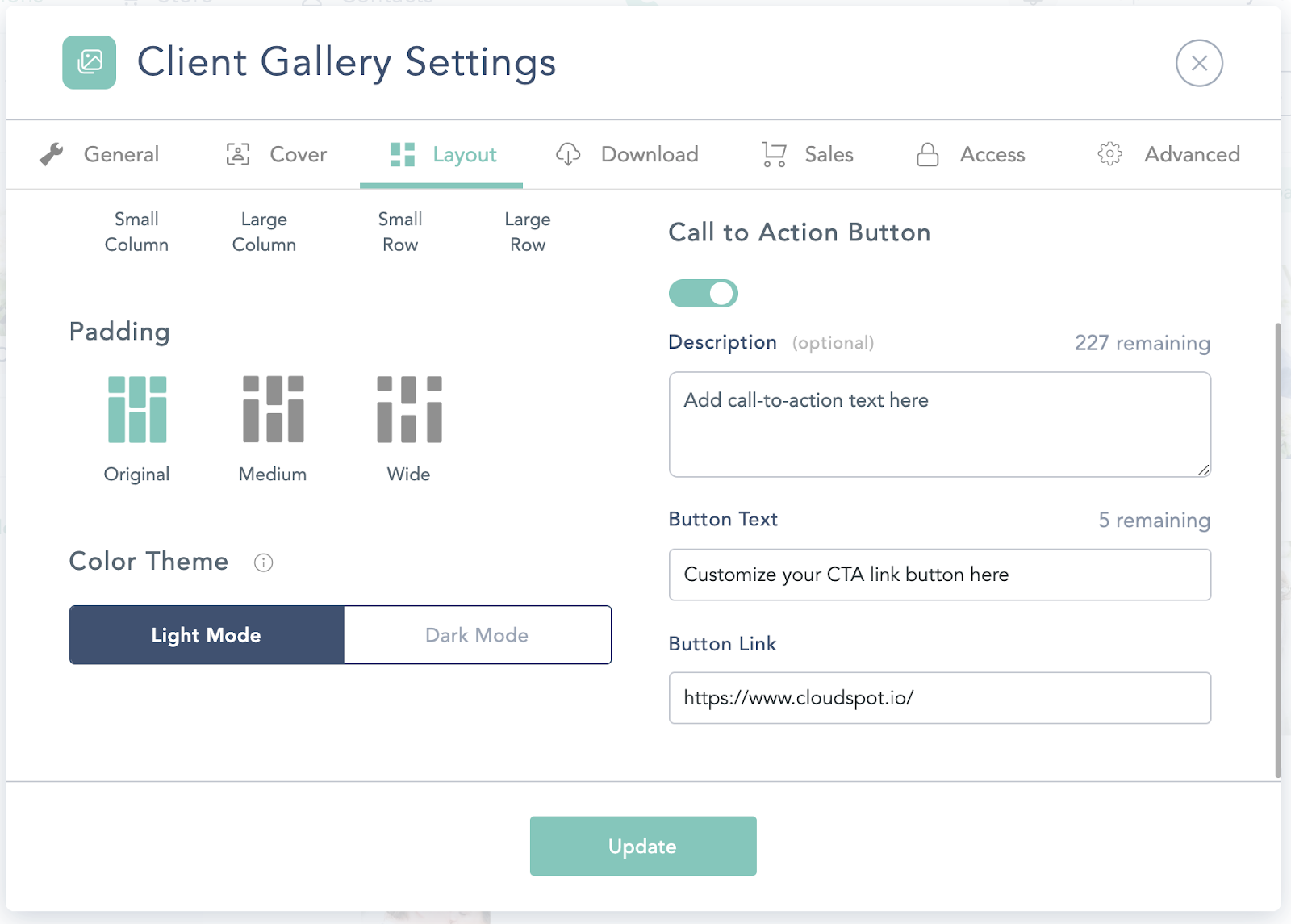The height and width of the screenshot is (924, 1291).
Task: Select the Layout tab
Action: pos(441,154)
